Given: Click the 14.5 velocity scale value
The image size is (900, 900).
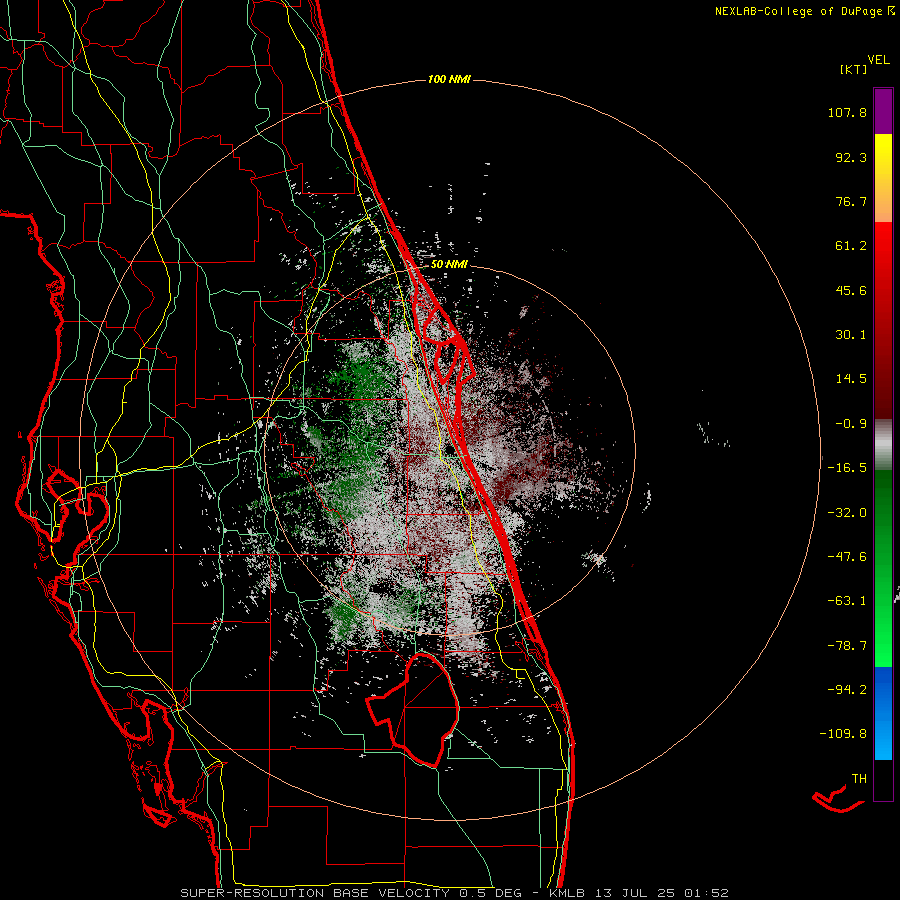Looking at the screenshot, I should click(x=851, y=379).
